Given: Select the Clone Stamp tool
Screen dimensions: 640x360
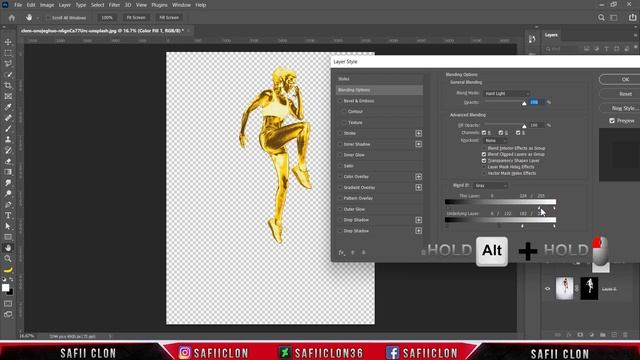Looking at the screenshot, I should [x=8, y=140].
